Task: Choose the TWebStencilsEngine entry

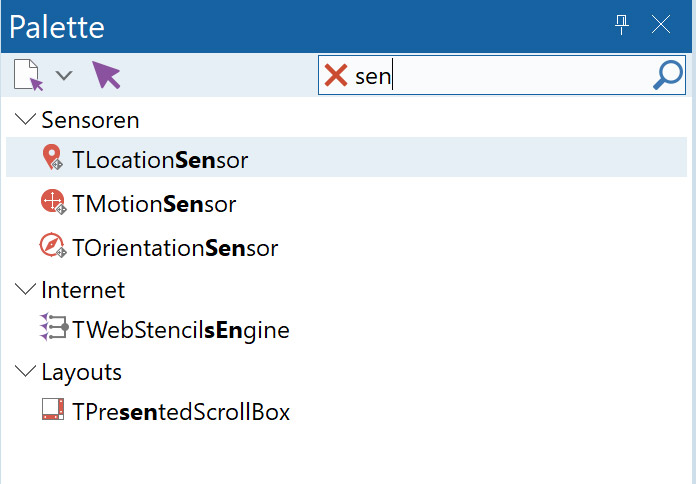Action: (x=181, y=329)
